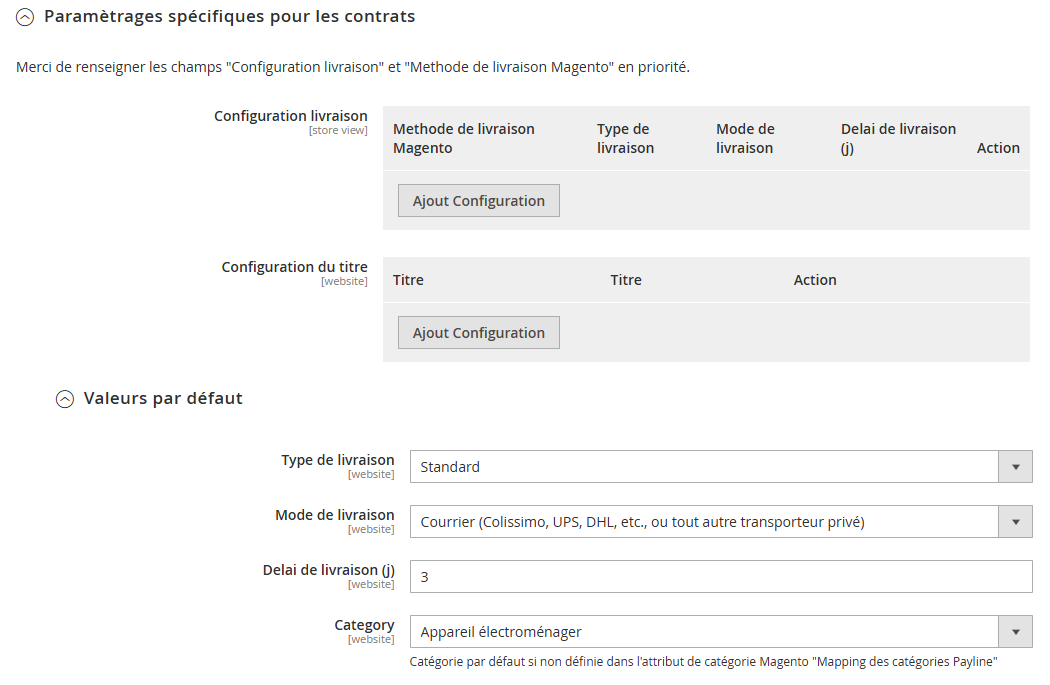Focus the Delai de livraison (j) input field
The width and height of the screenshot is (1050, 685).
point(720,577)
